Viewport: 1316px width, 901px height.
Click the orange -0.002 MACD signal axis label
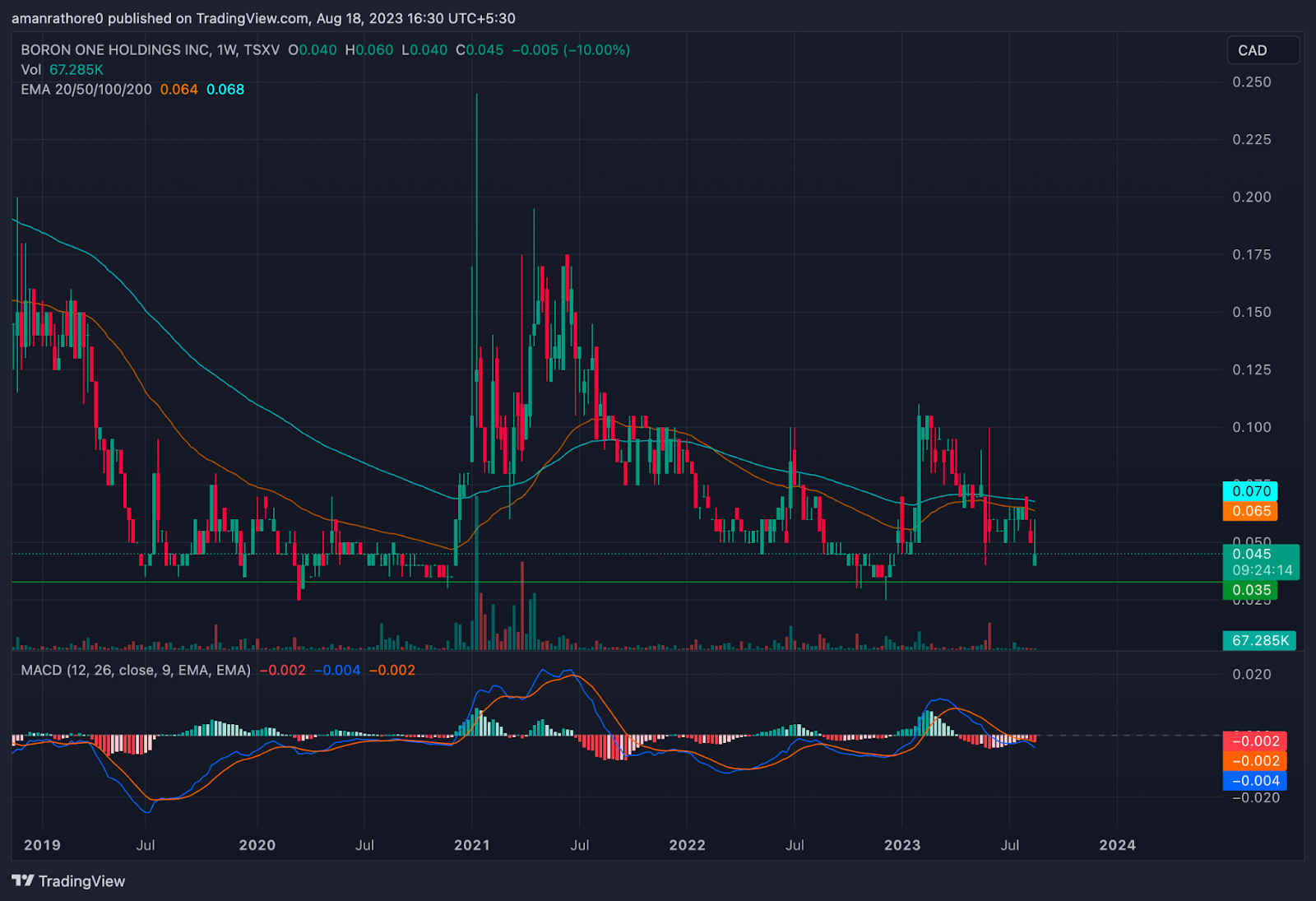(x=1254, y=761)
